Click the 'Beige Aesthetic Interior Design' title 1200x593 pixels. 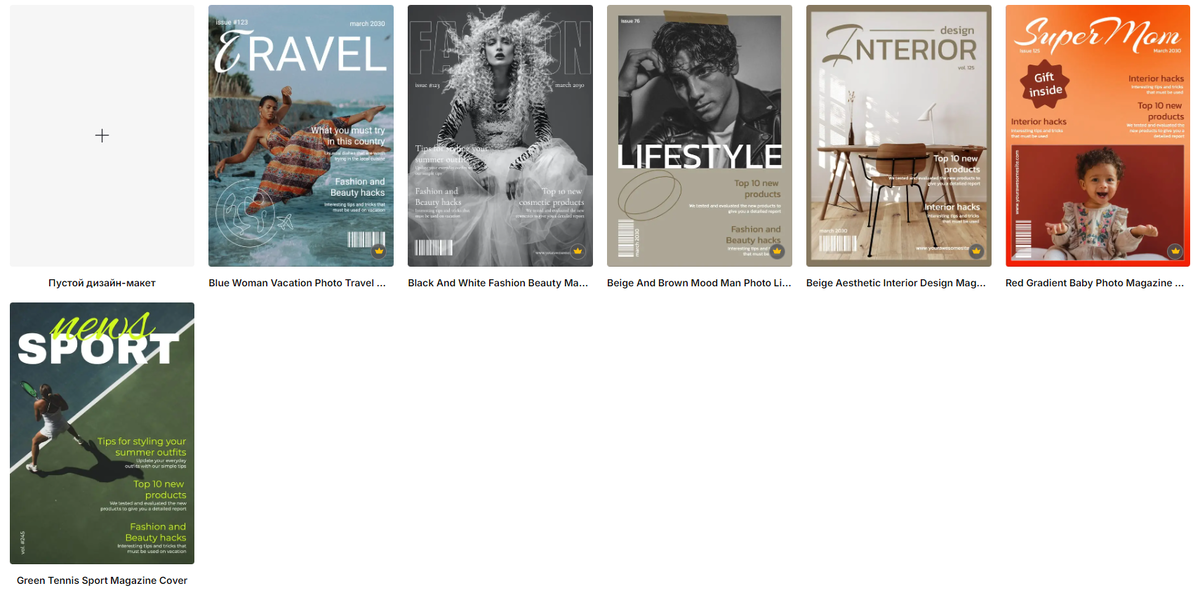point(896,283)
